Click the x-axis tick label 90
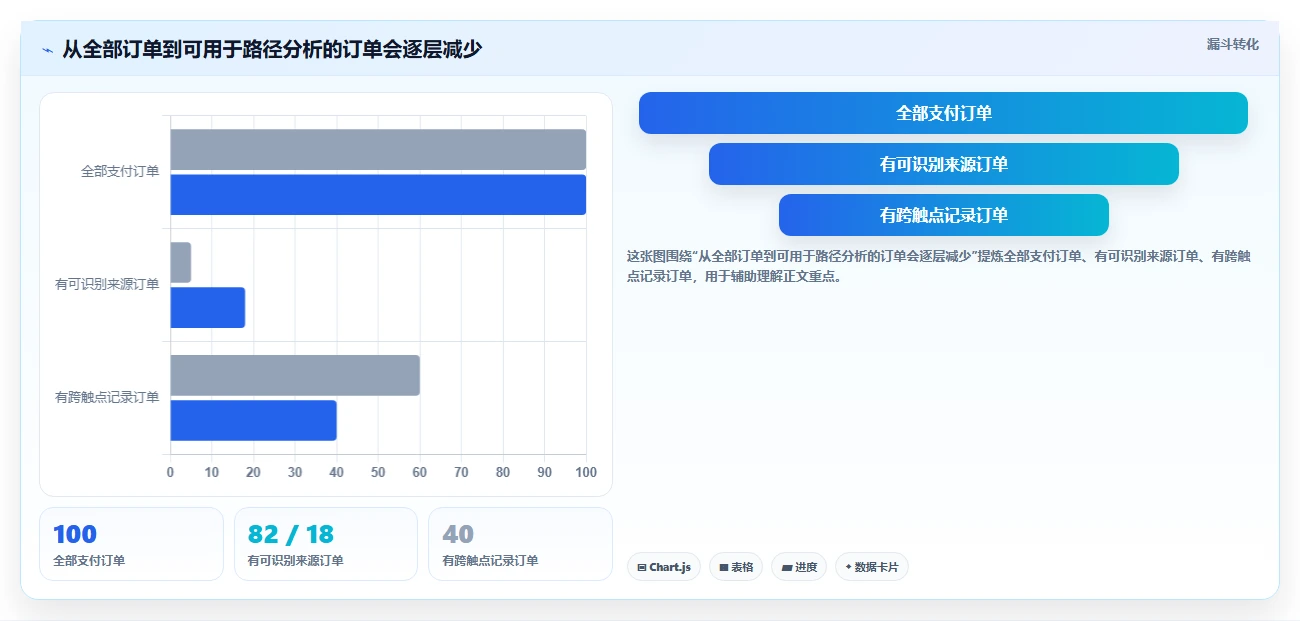 coord(545,472)
